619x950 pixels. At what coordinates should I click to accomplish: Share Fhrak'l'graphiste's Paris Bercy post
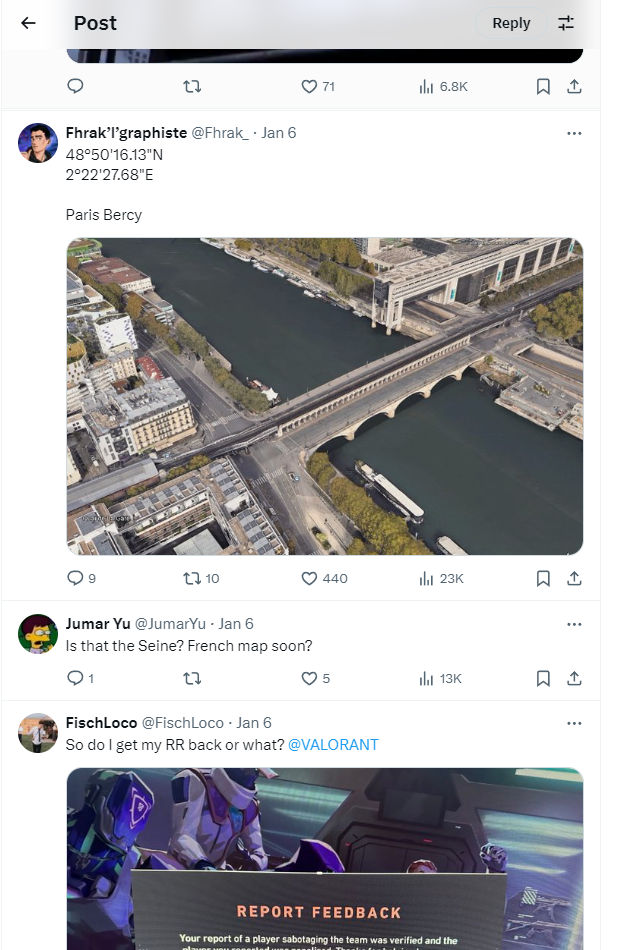click(x=574, y=578)
